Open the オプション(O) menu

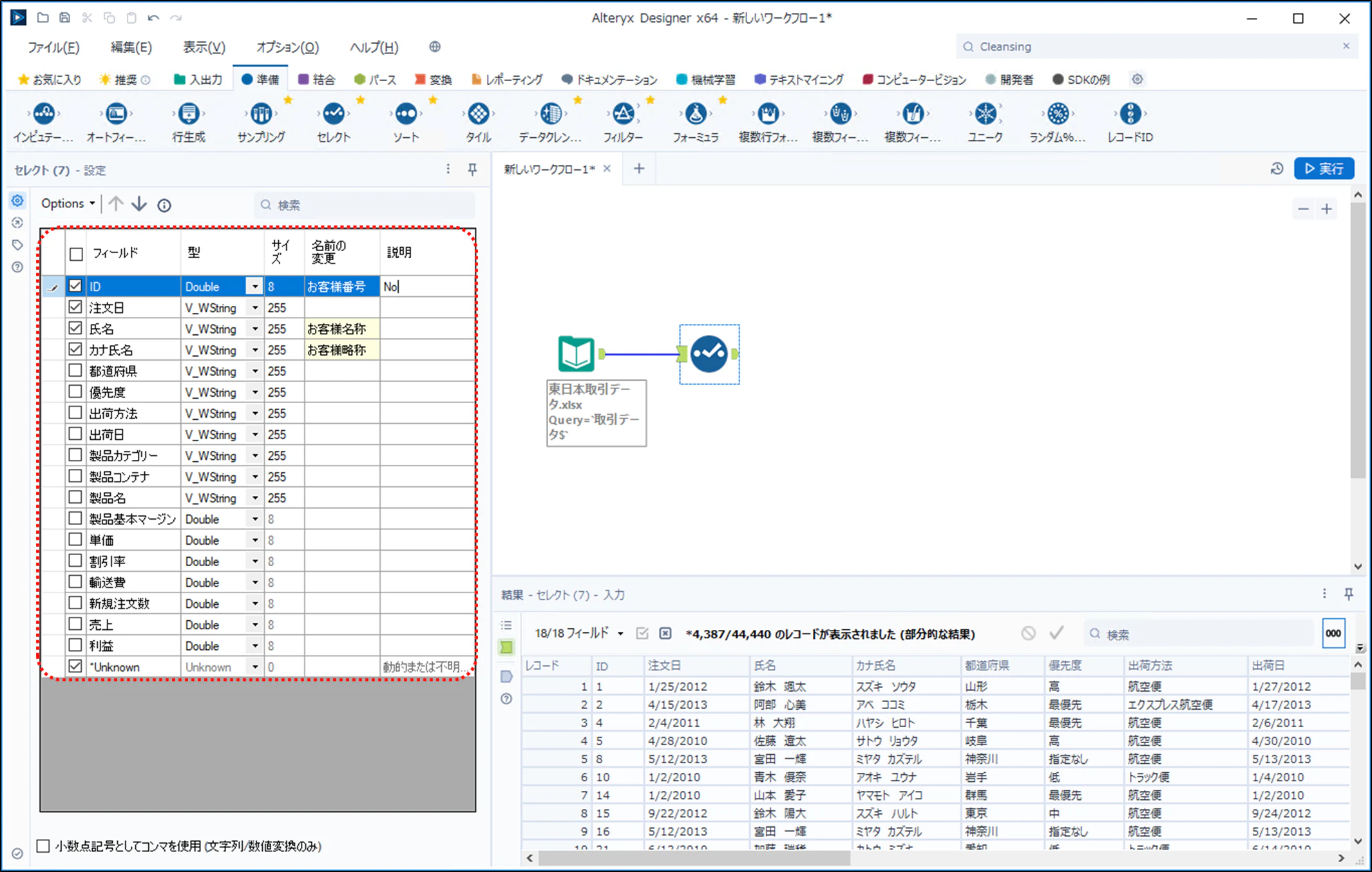click(x=287, y=47)
